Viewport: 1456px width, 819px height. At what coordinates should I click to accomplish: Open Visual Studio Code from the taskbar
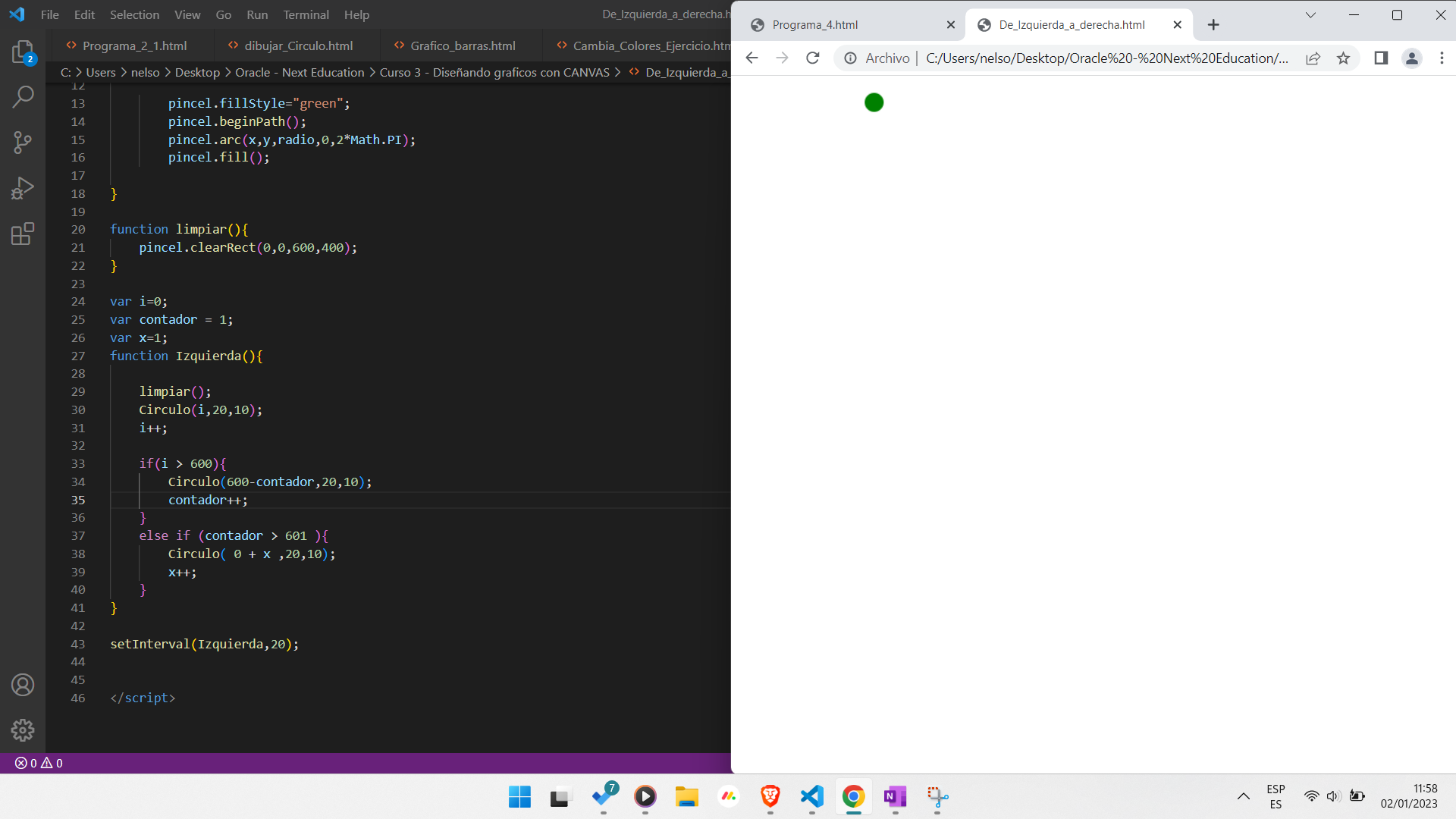click(812, 796)
